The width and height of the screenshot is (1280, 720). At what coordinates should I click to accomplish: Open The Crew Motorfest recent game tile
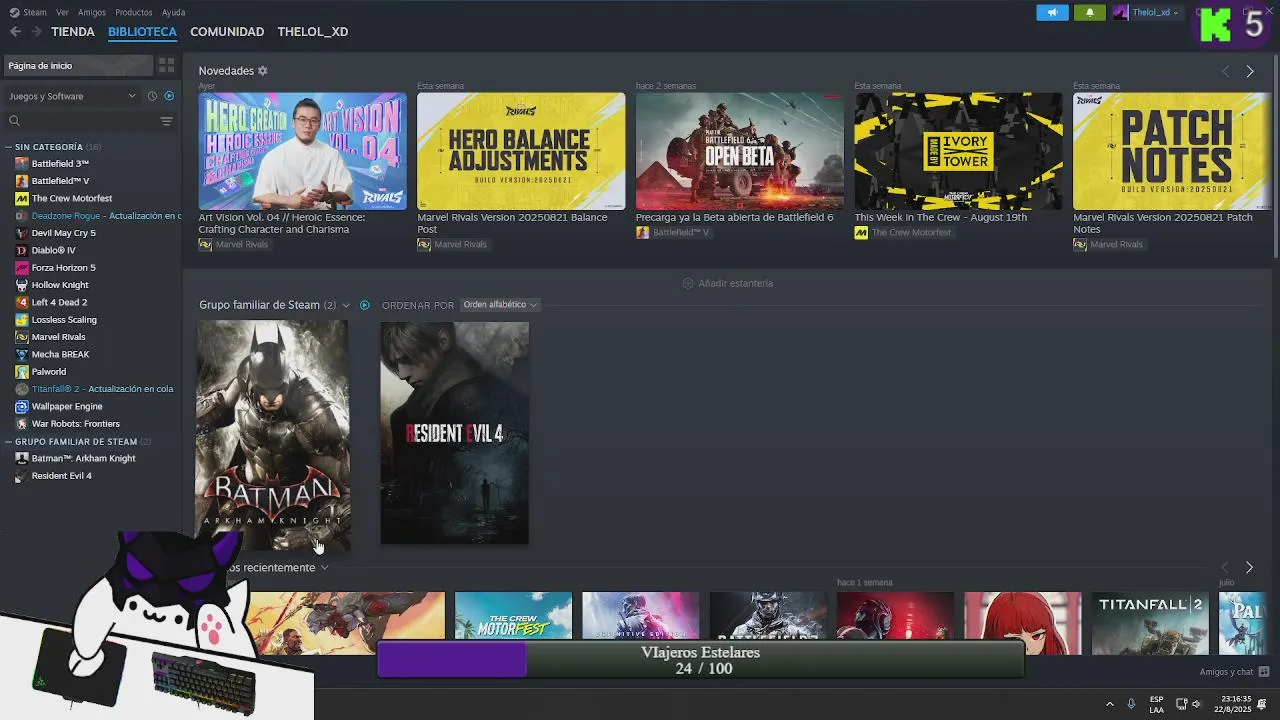513,615
